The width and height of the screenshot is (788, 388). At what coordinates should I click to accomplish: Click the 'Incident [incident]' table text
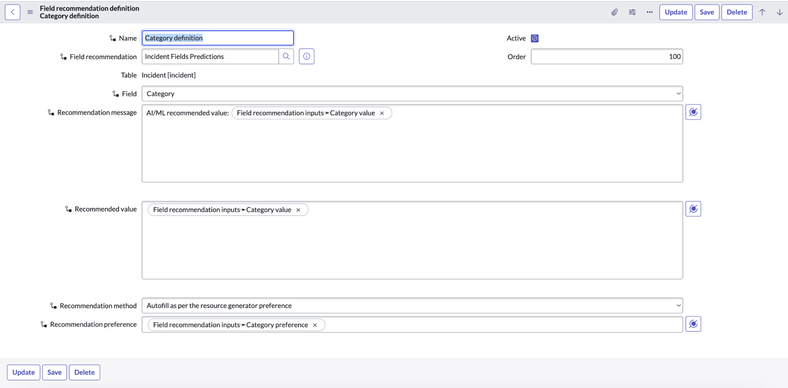click(x=169, y=75)
